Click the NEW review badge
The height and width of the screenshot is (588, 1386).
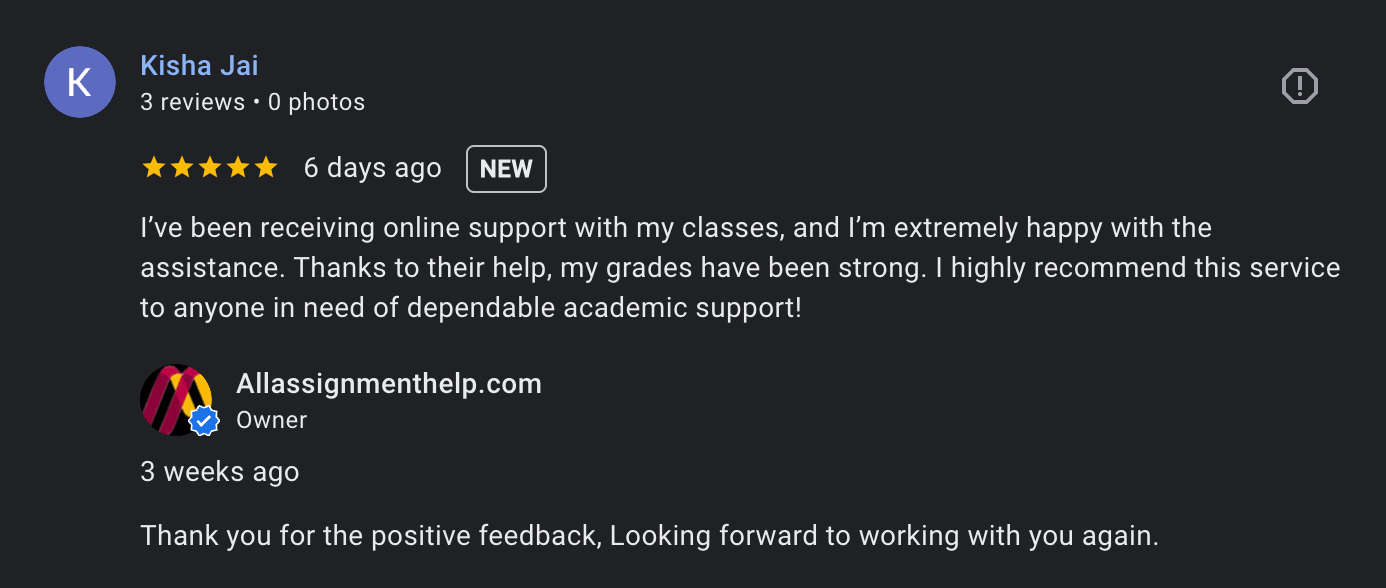tap(506, 168)
